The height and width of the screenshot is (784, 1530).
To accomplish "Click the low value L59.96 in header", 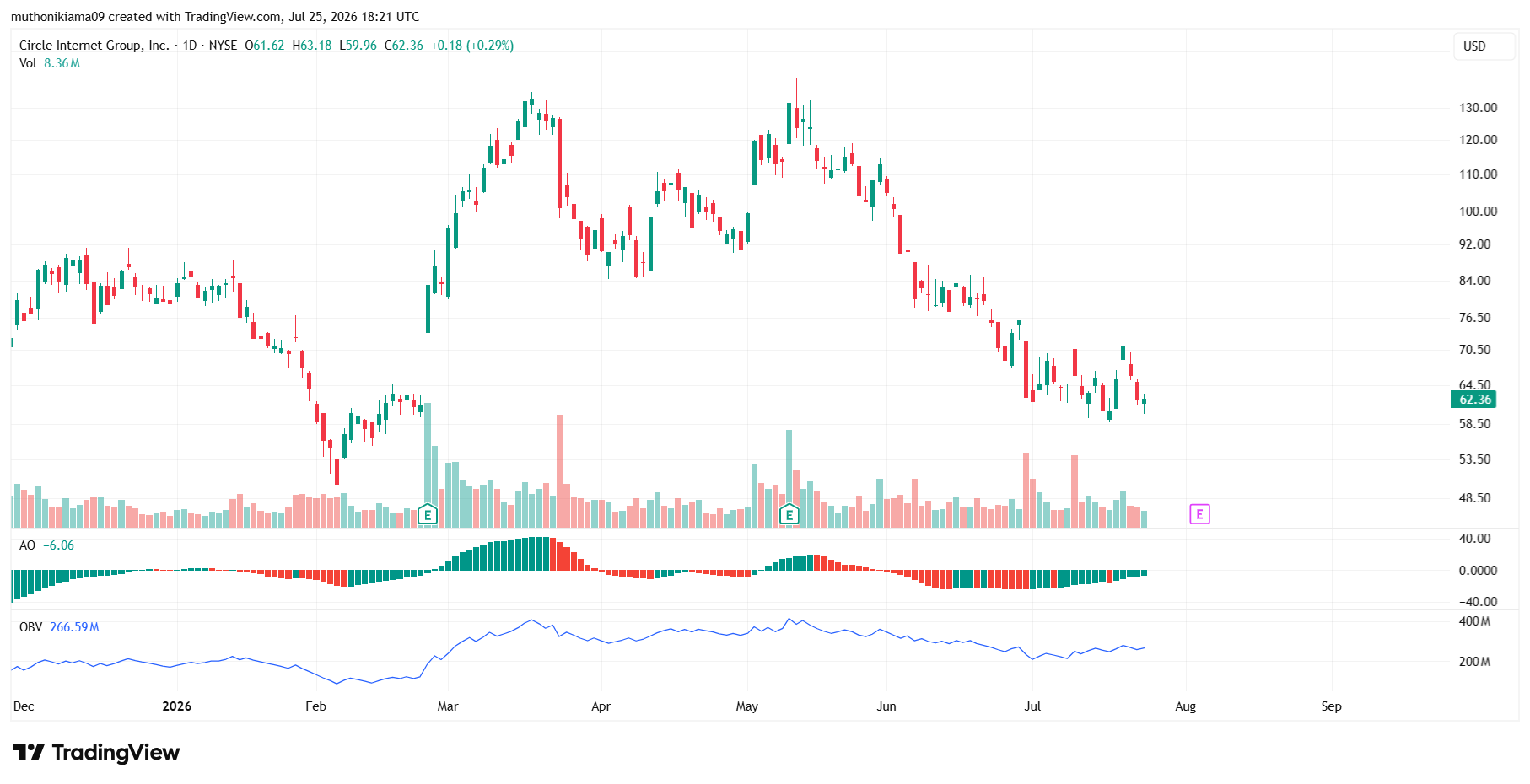I will click(358, 46).
